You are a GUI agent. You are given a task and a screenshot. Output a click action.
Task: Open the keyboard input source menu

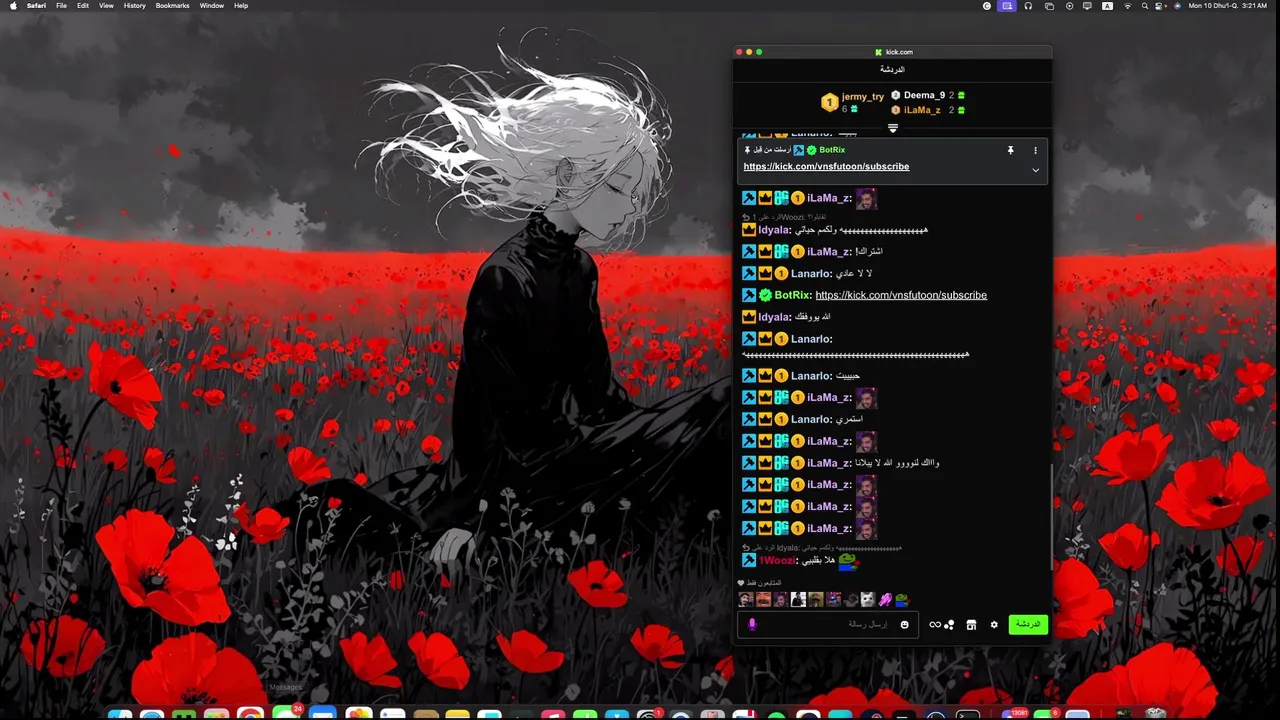point(1107,5)
